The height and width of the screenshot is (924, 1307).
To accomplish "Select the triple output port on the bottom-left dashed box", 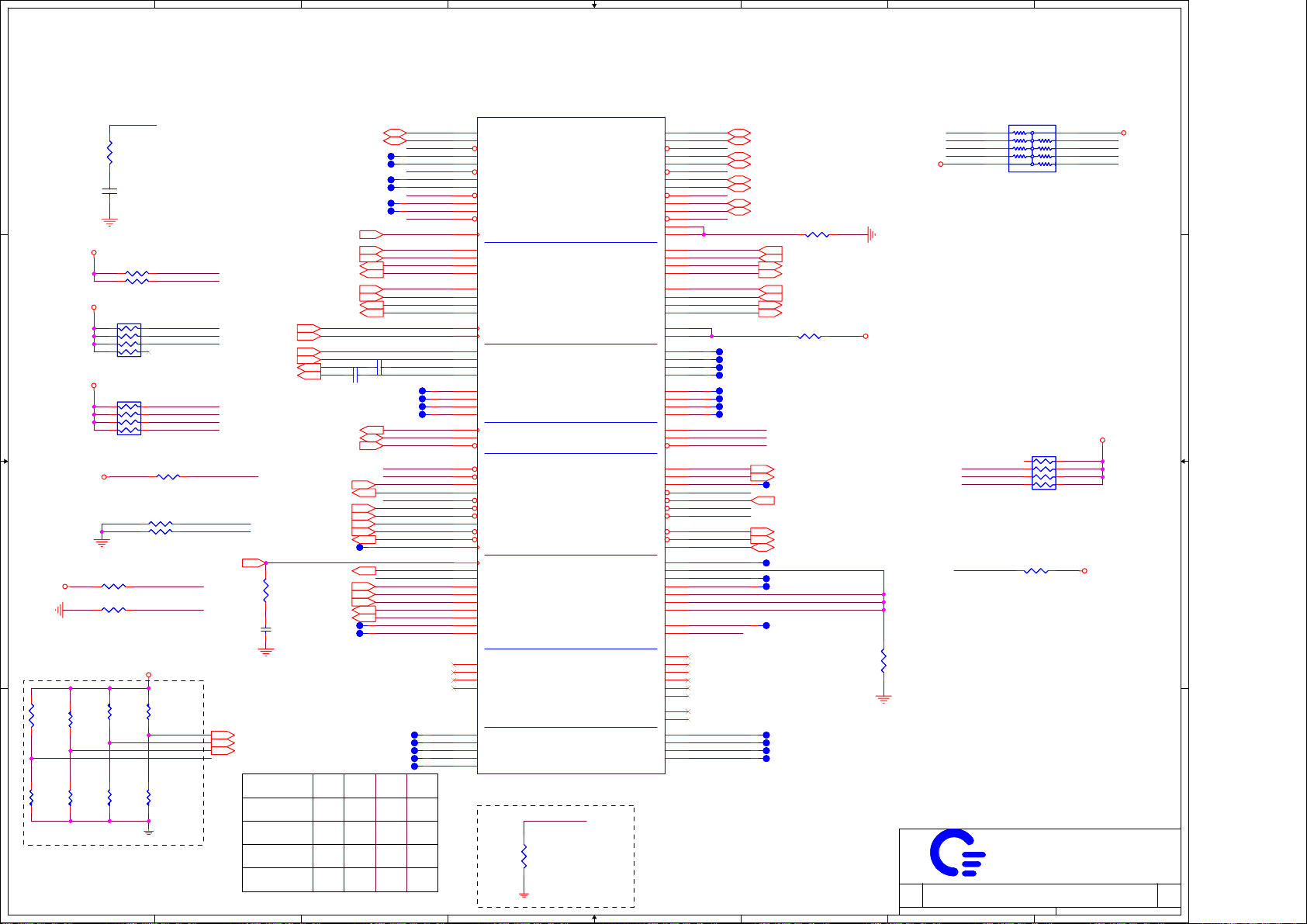I will click(223, 743).
